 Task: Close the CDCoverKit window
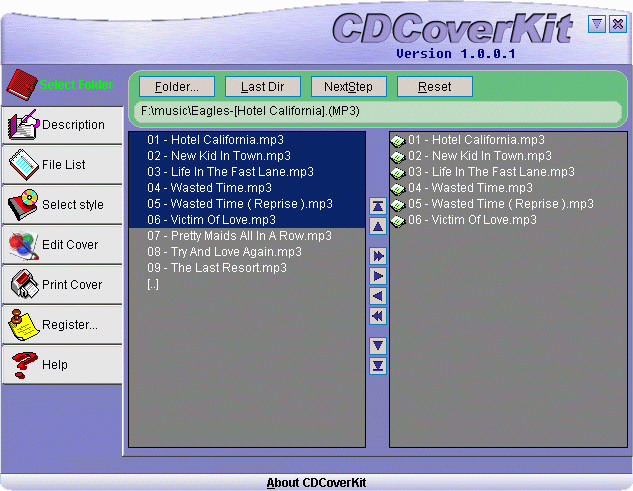point(618,24)
